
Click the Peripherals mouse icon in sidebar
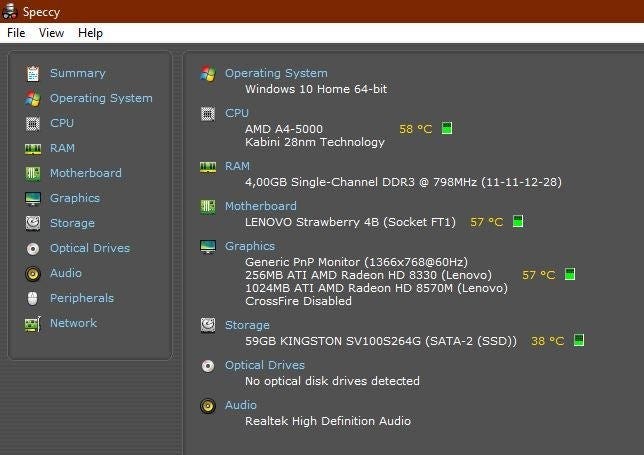pos(33,298)
